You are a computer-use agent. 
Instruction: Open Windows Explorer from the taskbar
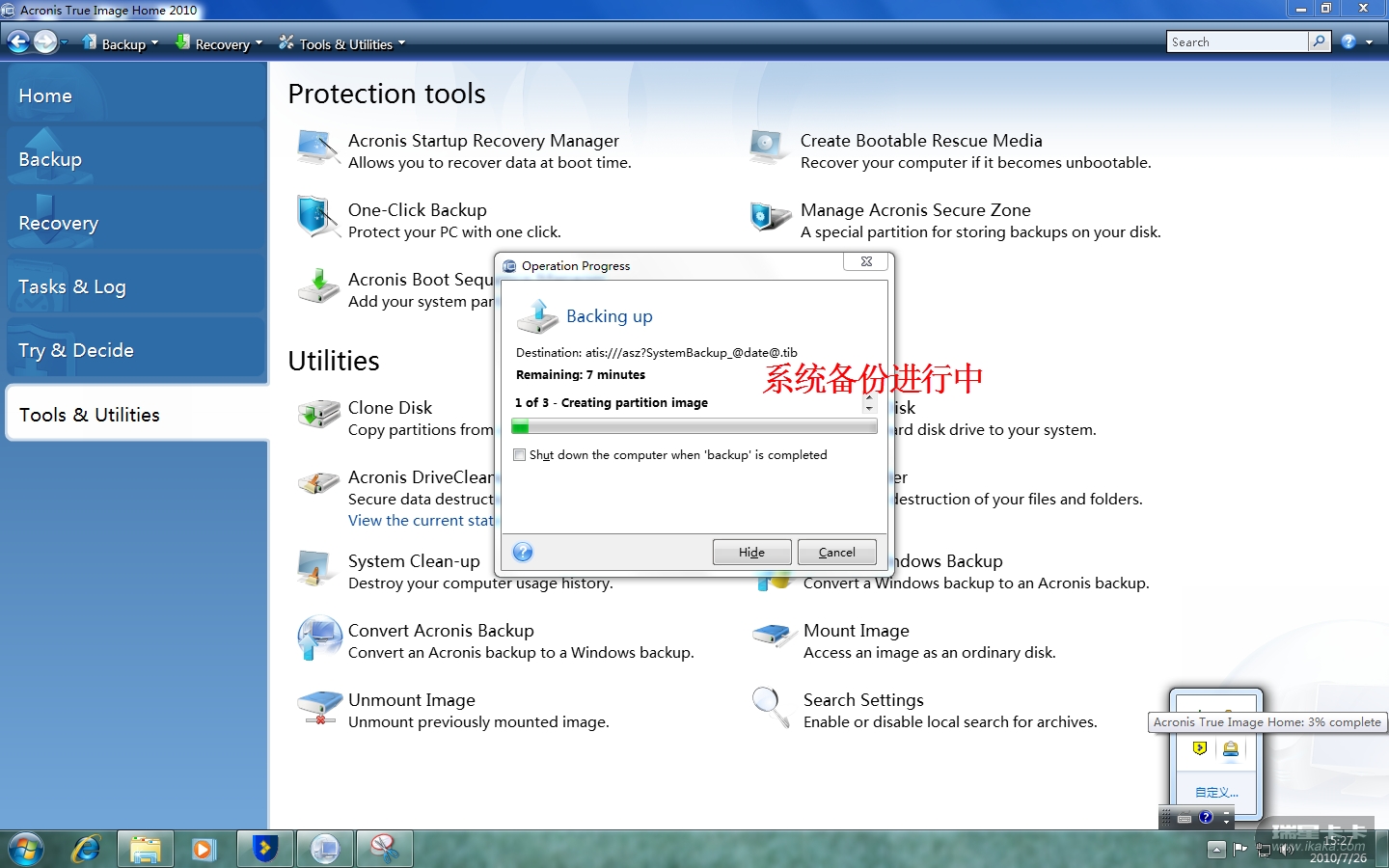146,849
